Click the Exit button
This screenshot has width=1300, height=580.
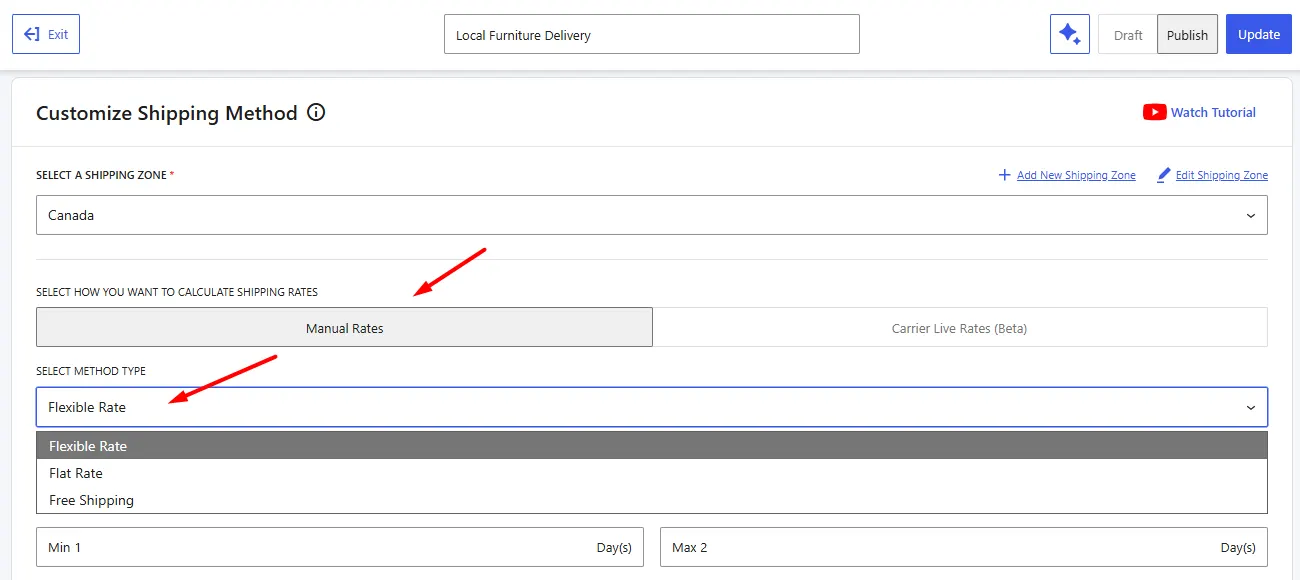pyautogui.click(x=46, y=34)
